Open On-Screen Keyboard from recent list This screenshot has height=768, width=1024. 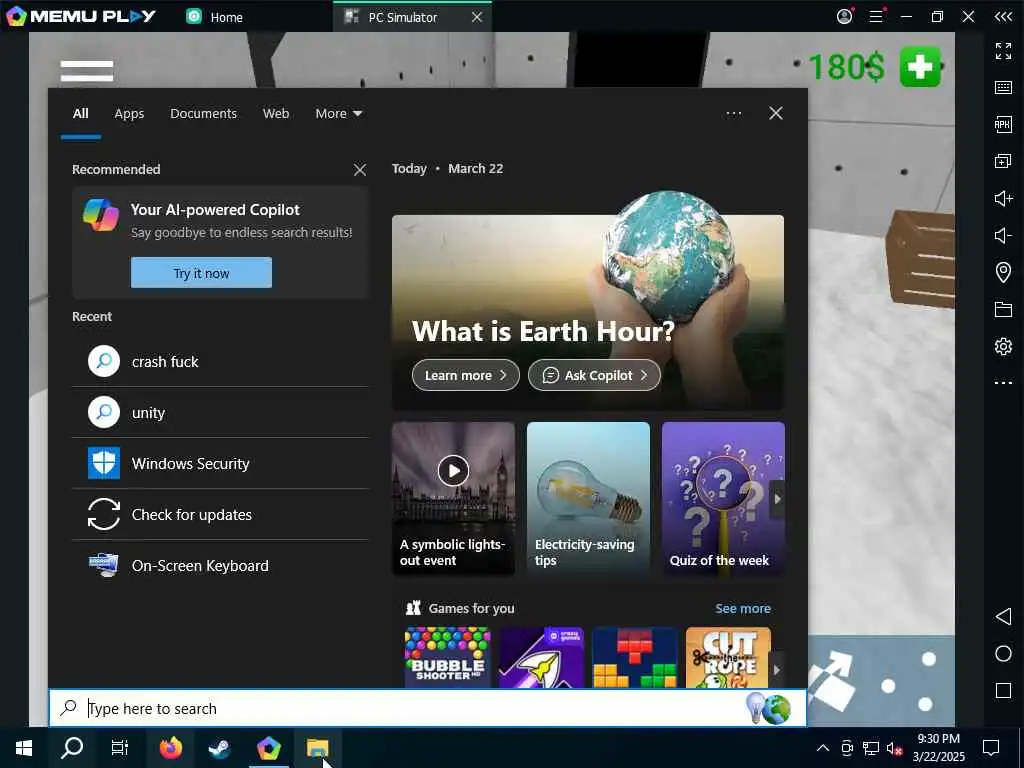[220, 566]
